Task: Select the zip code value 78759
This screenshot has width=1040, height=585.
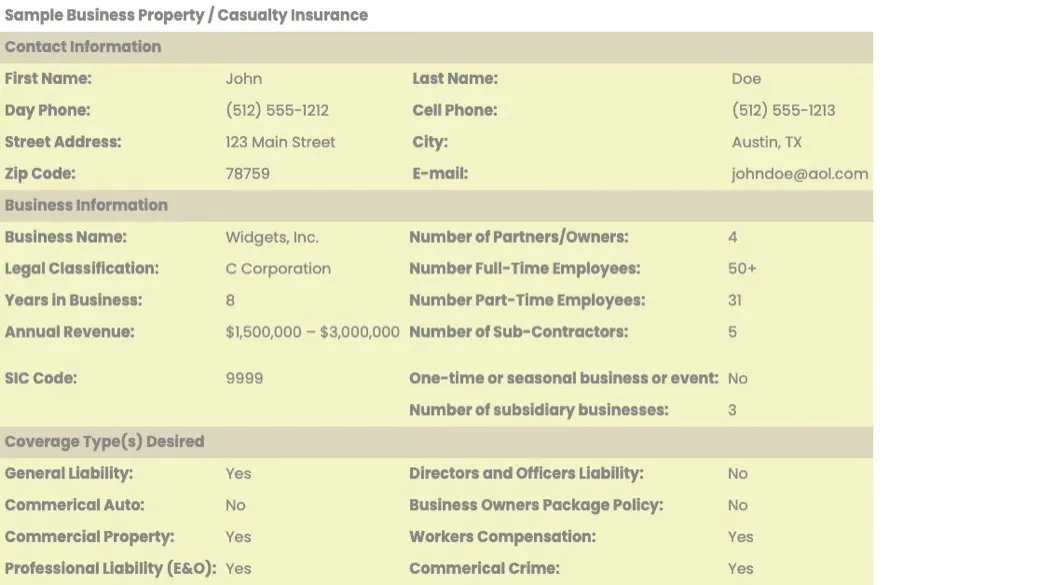Action: pos(247,174)
